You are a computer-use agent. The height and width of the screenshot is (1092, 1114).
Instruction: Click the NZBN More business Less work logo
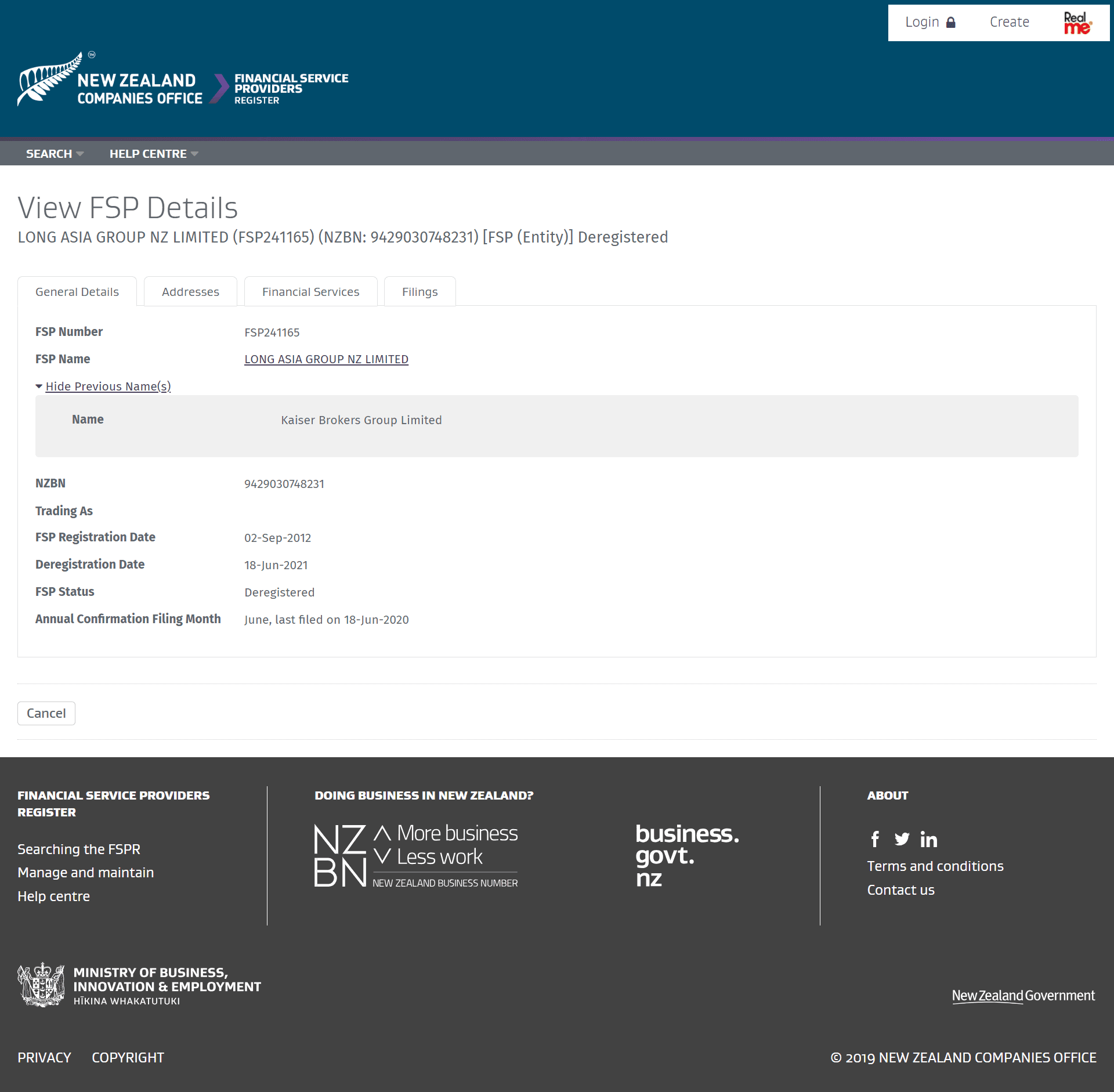[415, 856]
